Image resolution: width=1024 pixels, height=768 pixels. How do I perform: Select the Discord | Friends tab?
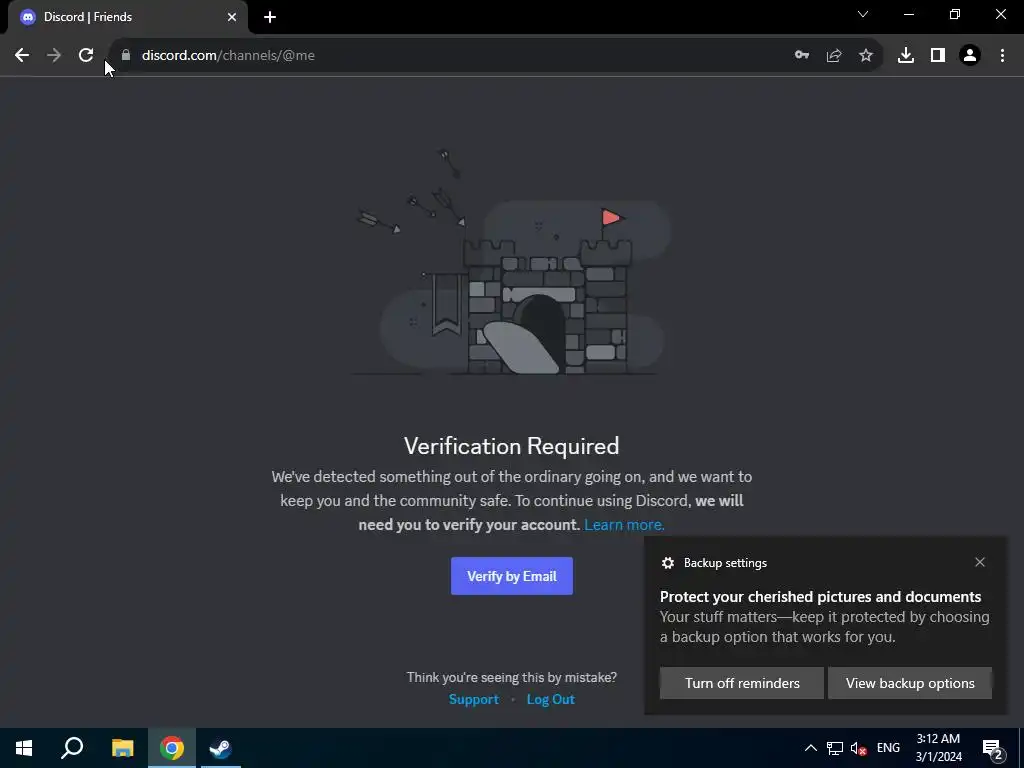[128, 17]
